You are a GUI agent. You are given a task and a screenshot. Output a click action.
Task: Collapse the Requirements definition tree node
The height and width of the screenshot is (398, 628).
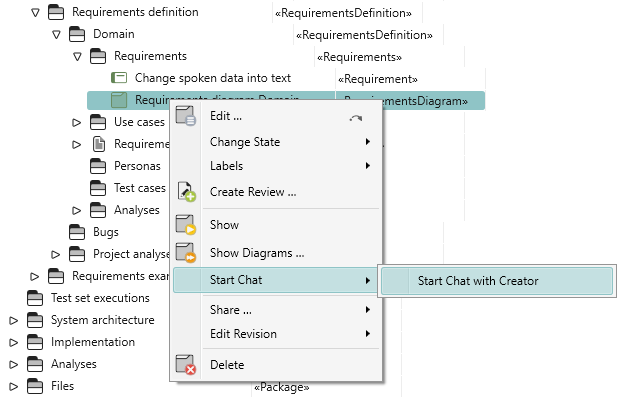click(x=35, y=12)
